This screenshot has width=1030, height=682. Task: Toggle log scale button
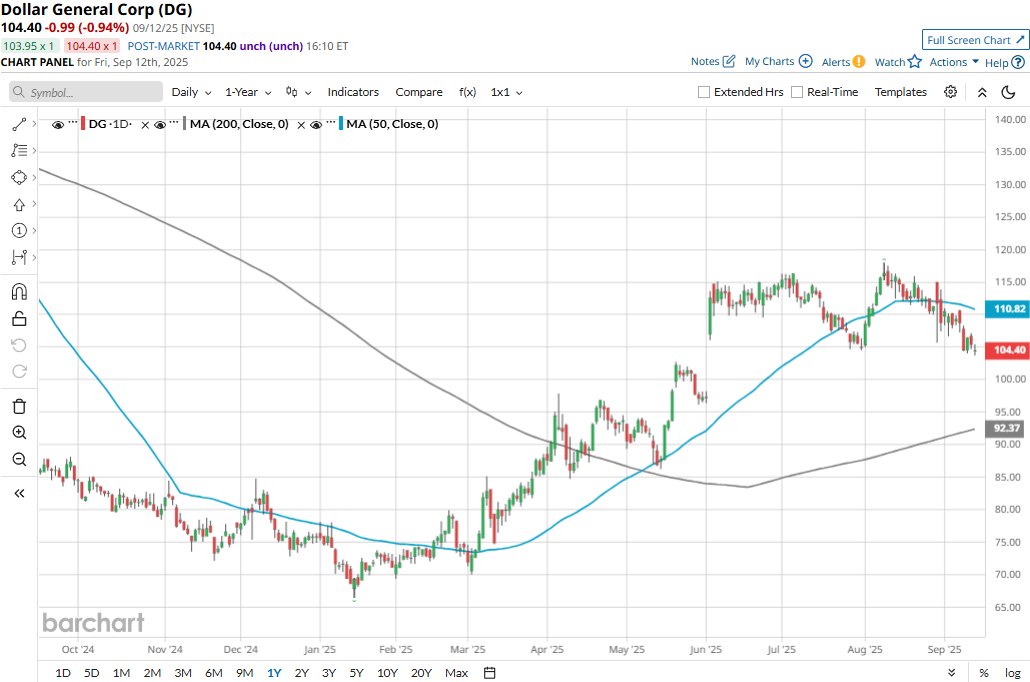tap(1012, 673)
